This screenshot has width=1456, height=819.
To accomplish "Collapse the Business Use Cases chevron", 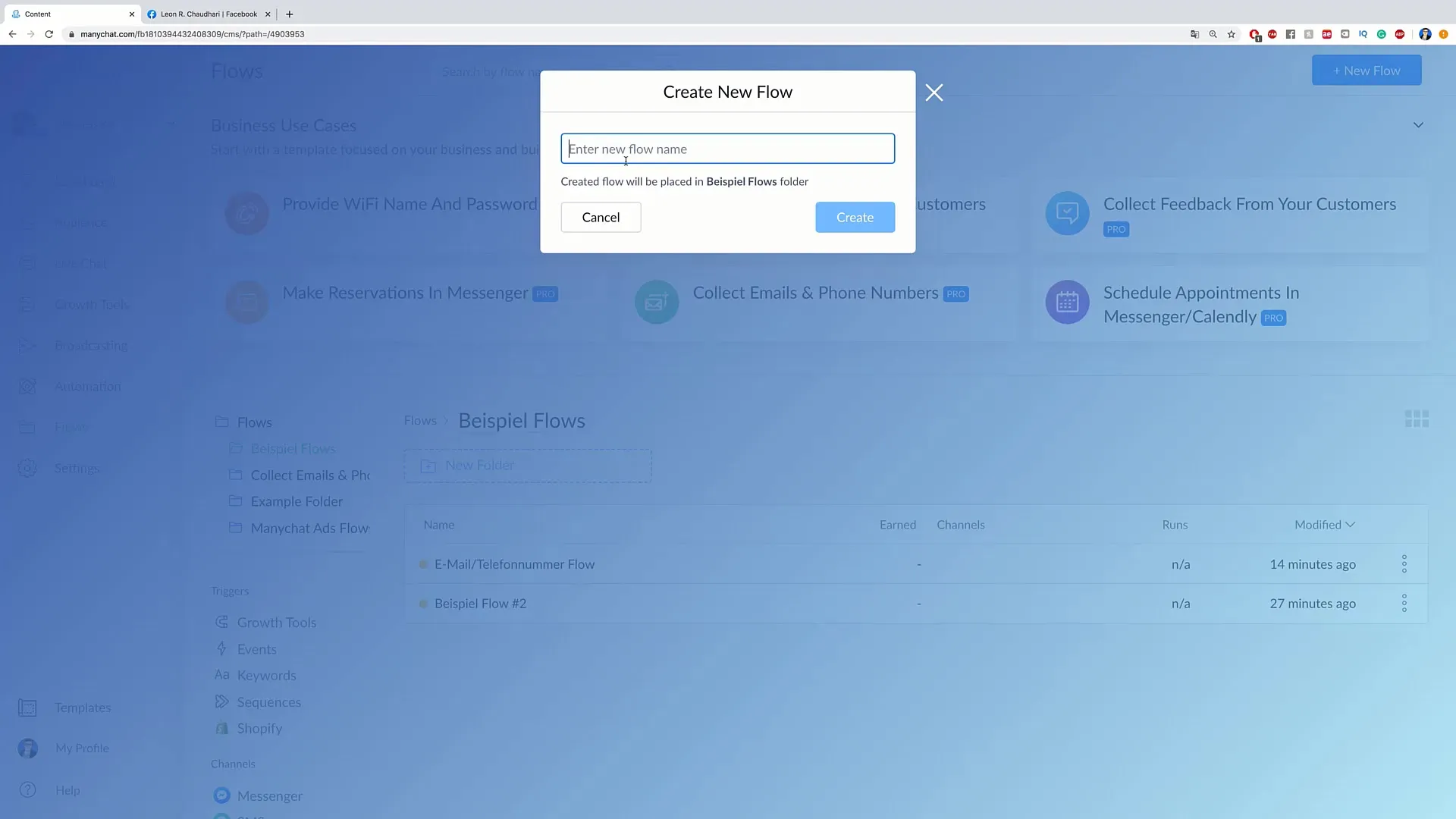I will tap(1418, 125).
